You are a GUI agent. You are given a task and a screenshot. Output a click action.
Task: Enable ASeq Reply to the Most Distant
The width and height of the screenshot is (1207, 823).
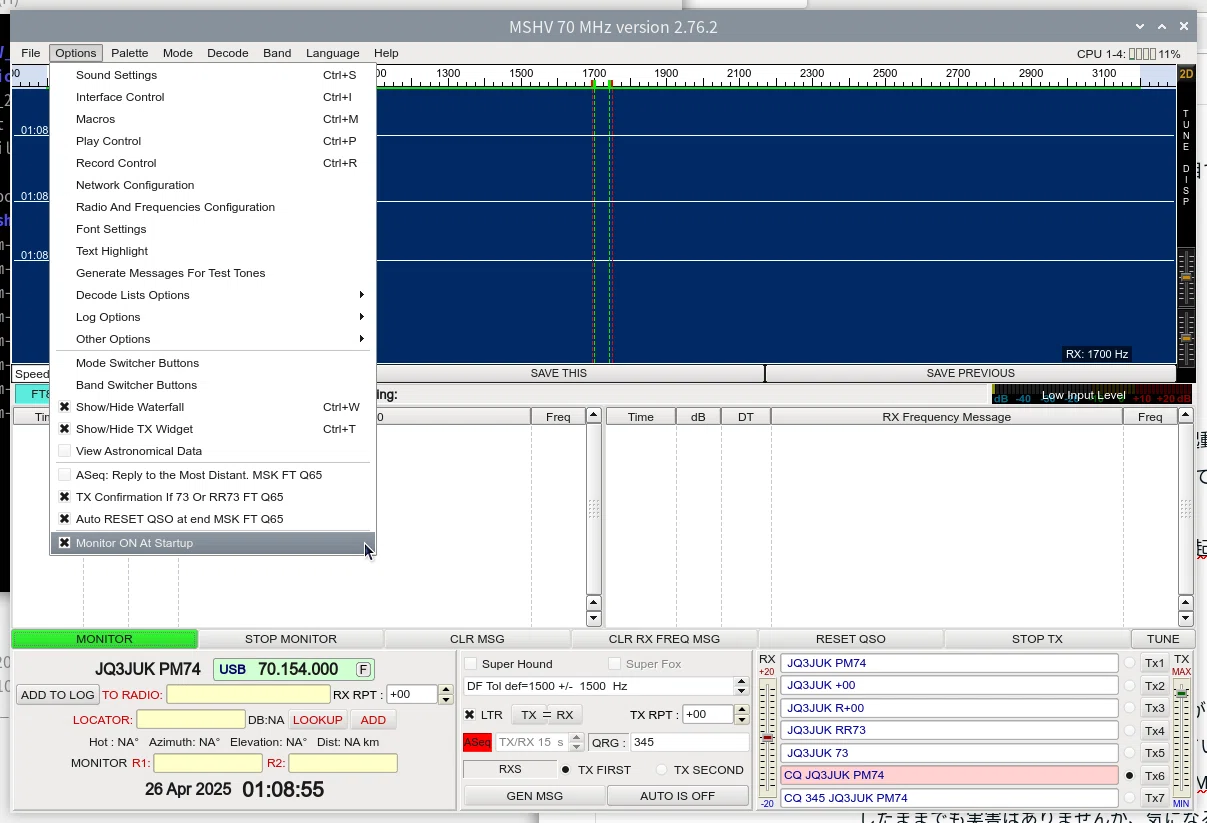pos(213,475)
